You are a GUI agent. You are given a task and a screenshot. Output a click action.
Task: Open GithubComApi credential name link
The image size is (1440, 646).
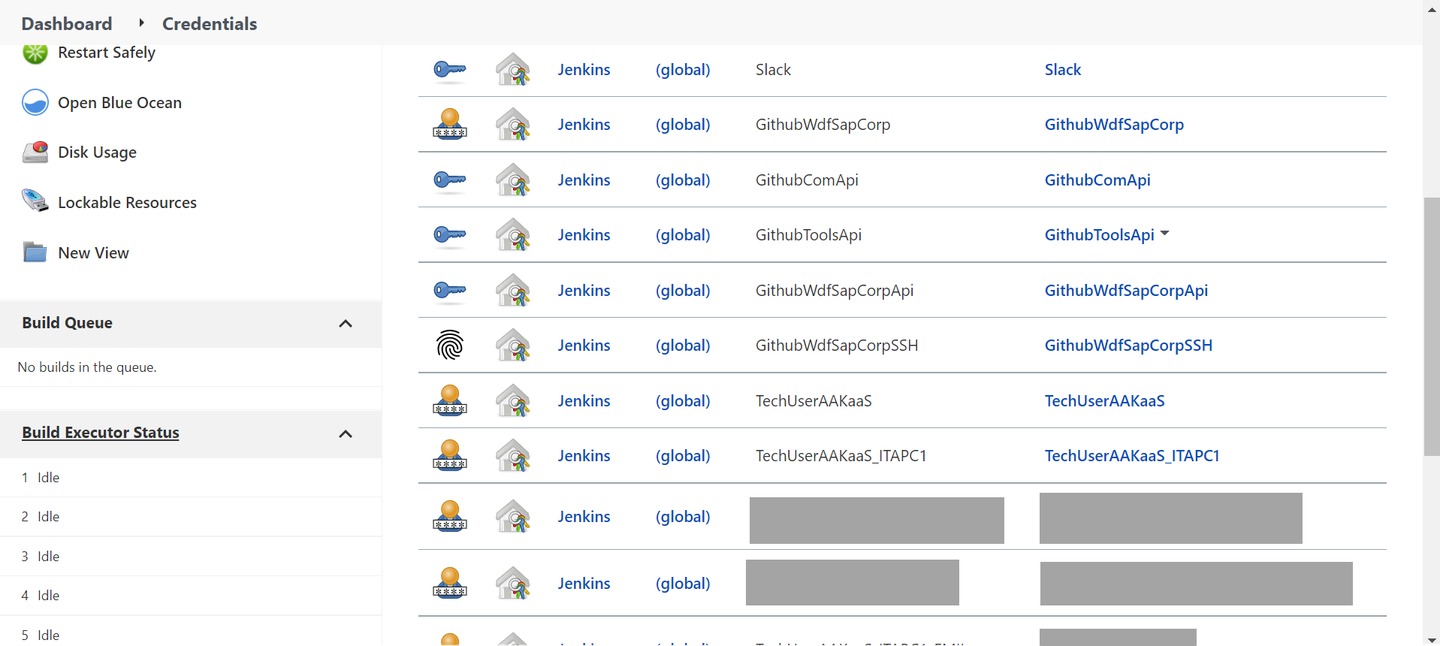coord(1097,180)
